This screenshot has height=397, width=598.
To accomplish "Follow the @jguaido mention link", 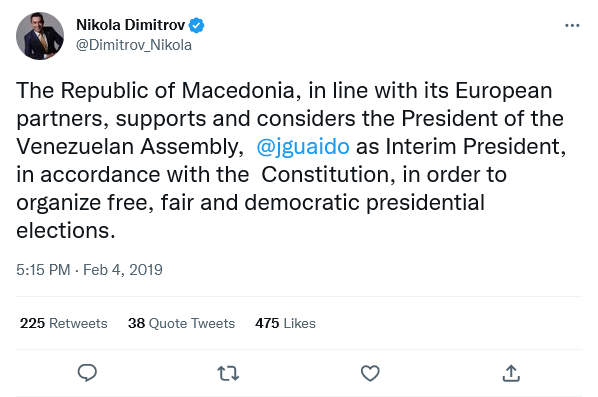I will (x=303, y=146).
